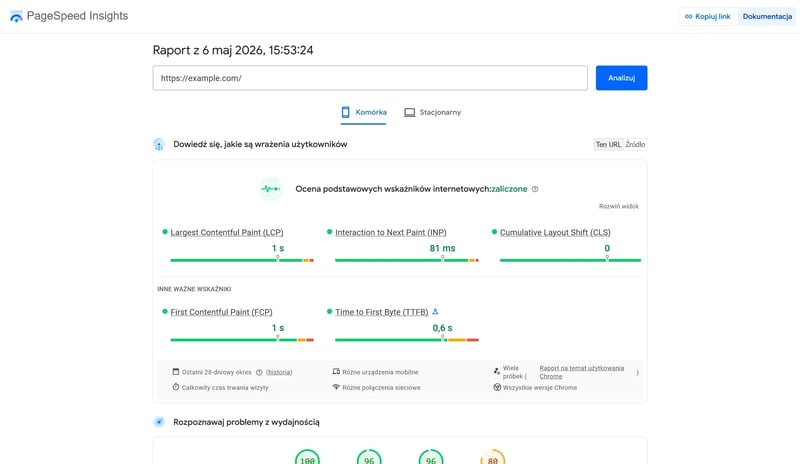Click the CLS distribution bar
This screenshot has width=800, height=464.
click(570, 260)
